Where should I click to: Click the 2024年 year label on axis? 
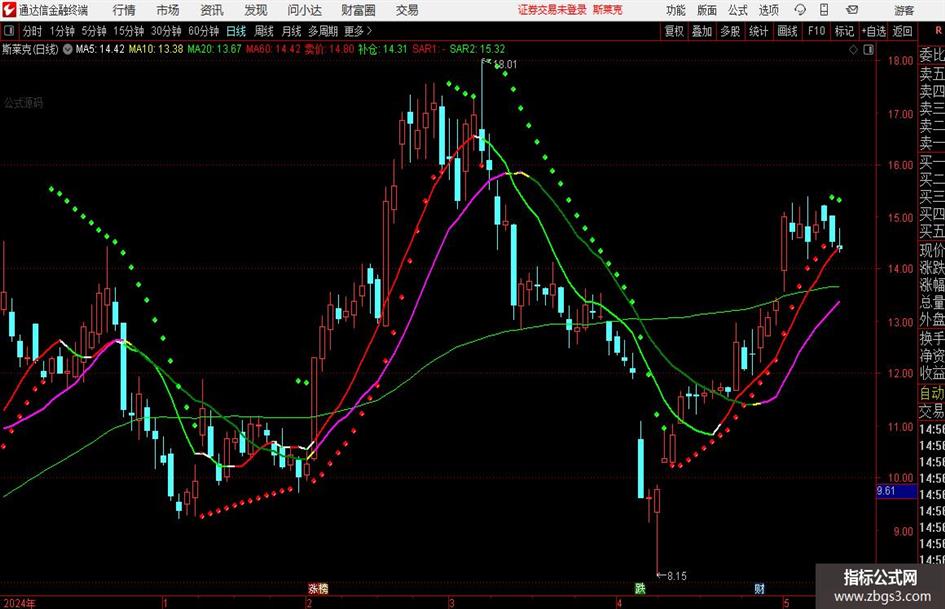(19, 602)
